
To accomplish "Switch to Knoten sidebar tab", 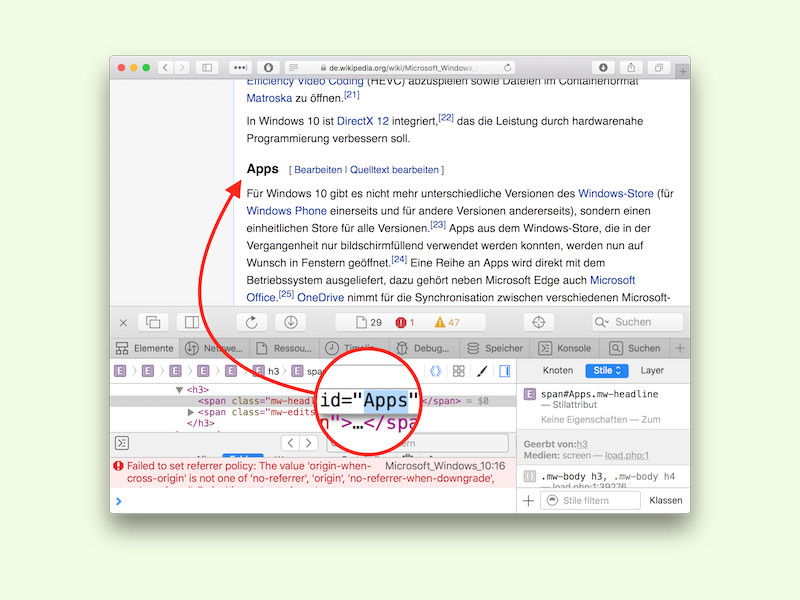I will coord(558,370).
